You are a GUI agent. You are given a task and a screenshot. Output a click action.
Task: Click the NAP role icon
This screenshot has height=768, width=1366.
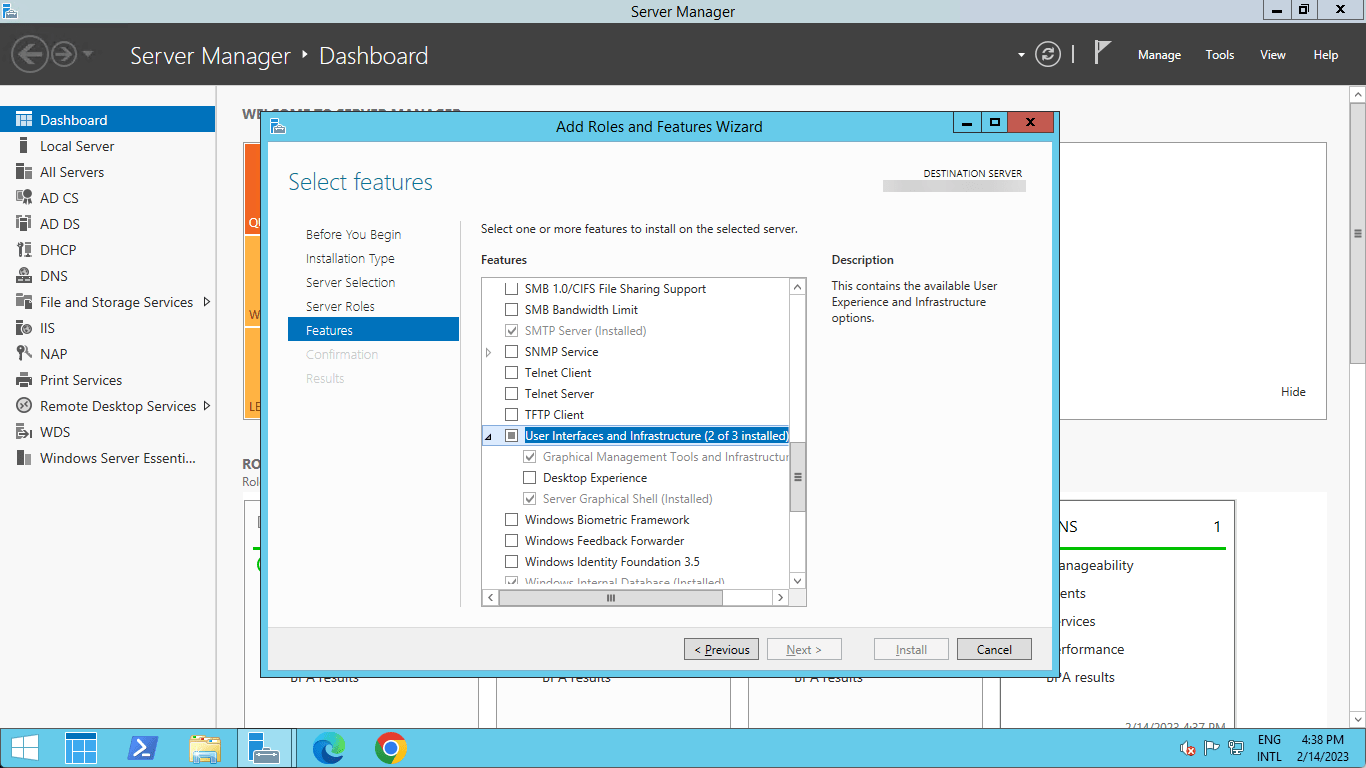(24, 354)
